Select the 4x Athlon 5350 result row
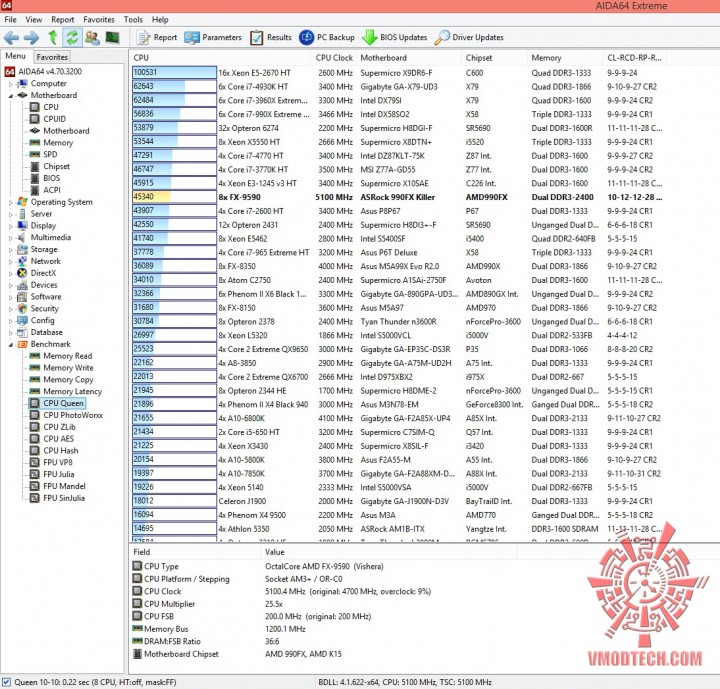Viewport: 720px width, 689px height. pyautogui.click(x=398, y=529)
